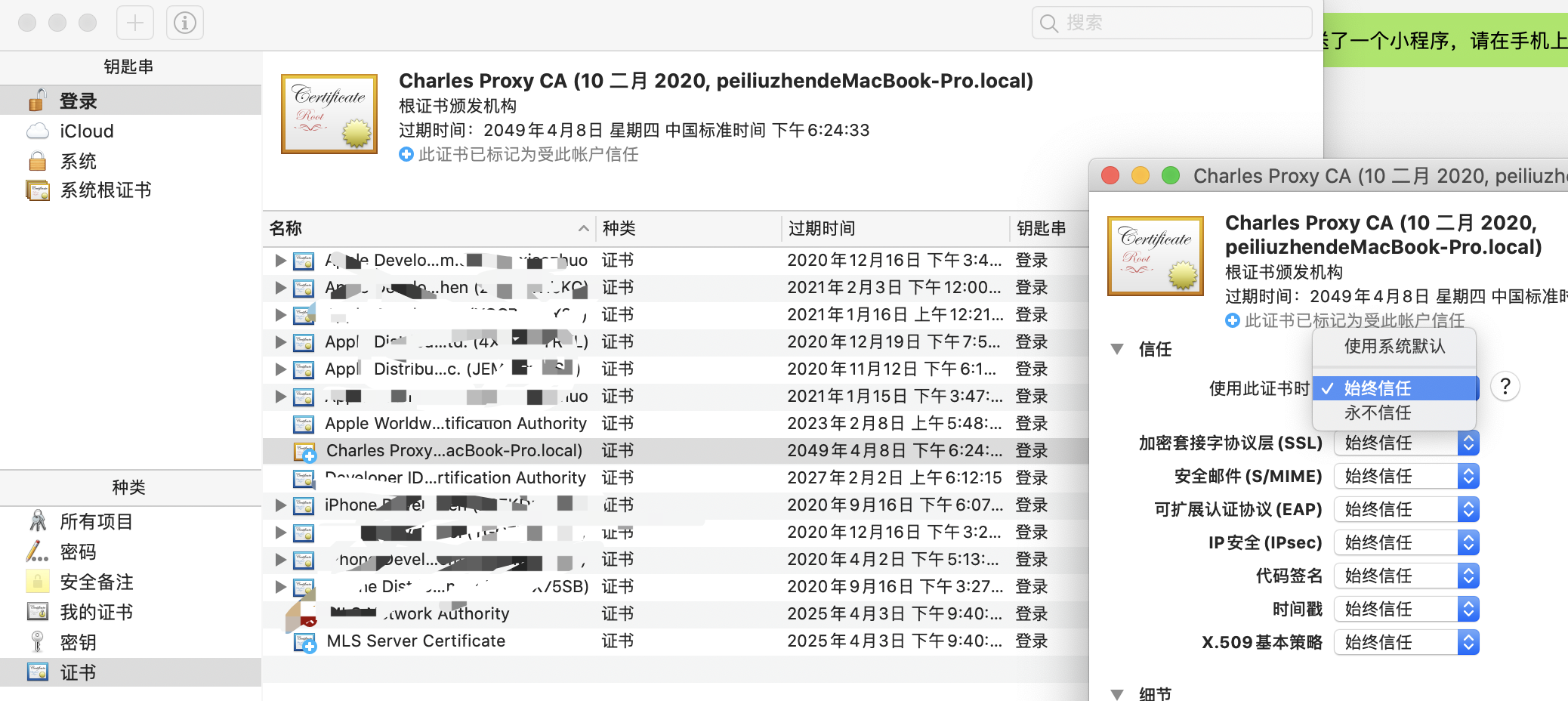Image resolution: width=1568 pixels, height=701 pixels.
Task: Open the info toolbar icon
Action: [185, 23]
